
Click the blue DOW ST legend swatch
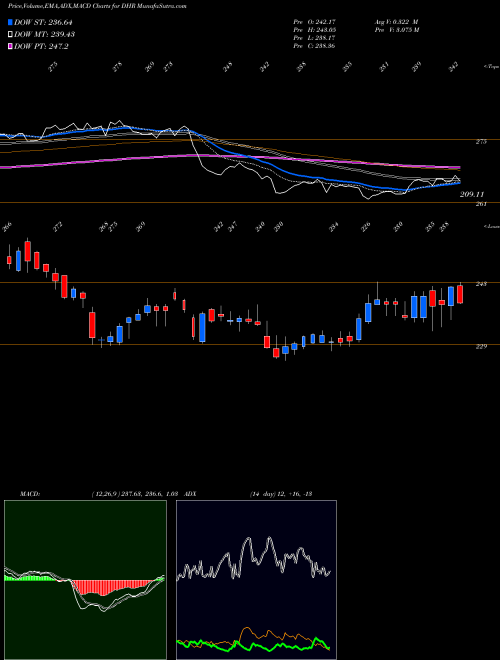[10, 22]
